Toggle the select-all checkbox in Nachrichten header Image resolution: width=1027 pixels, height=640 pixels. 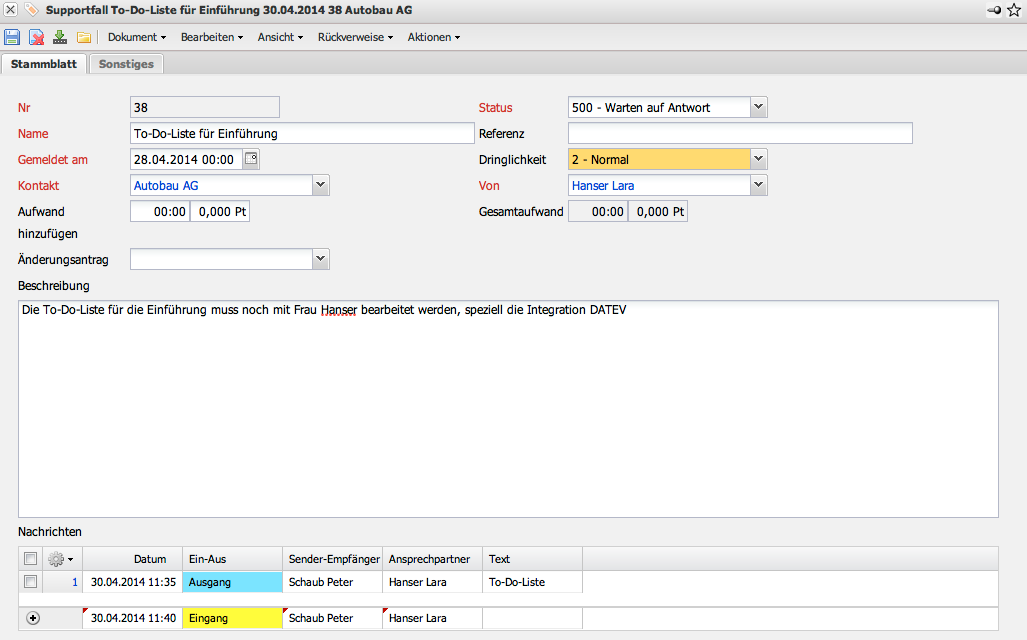[x=30, y=559]
